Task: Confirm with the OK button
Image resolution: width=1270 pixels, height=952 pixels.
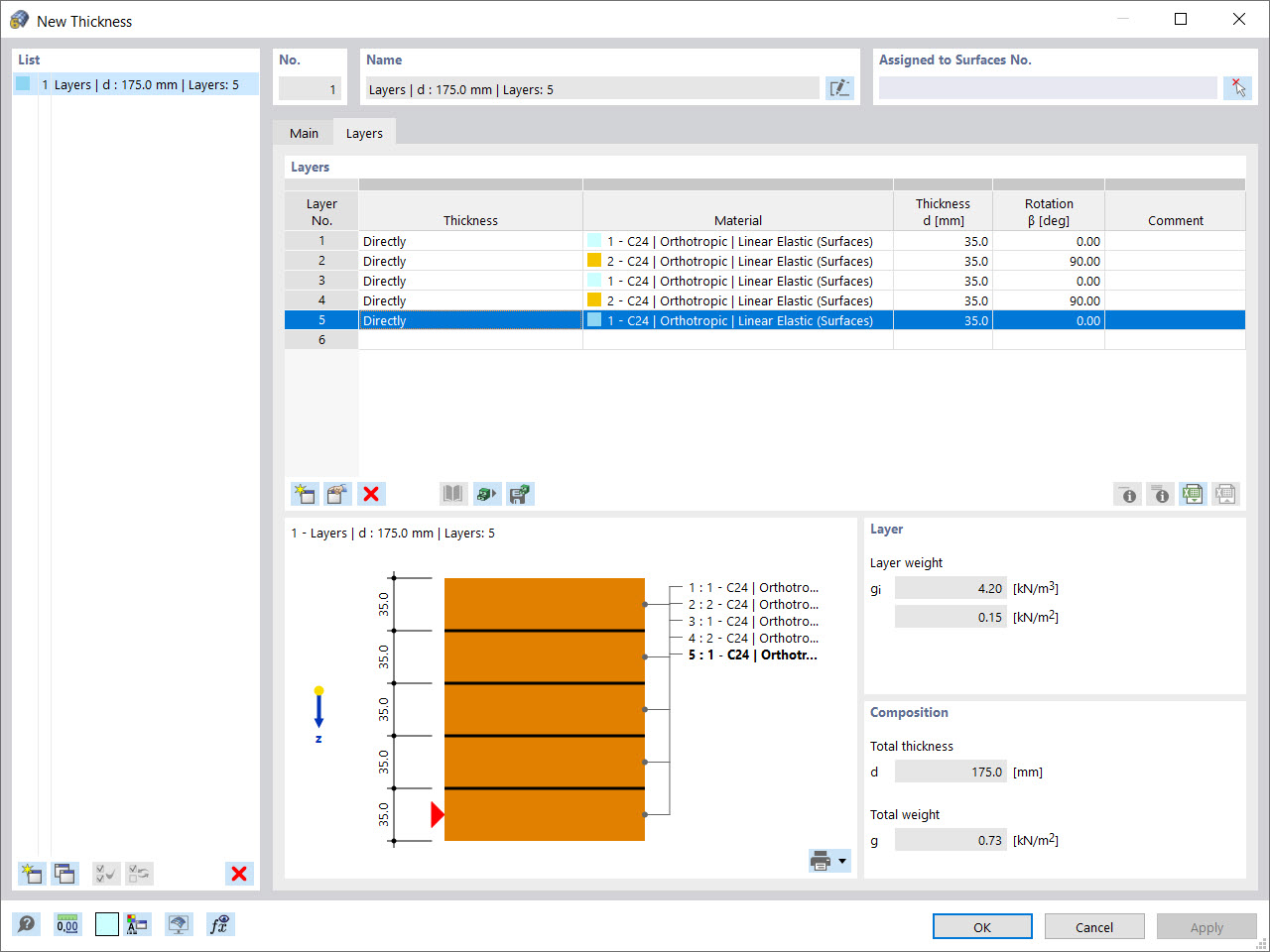Action: [x=982, y=926]
